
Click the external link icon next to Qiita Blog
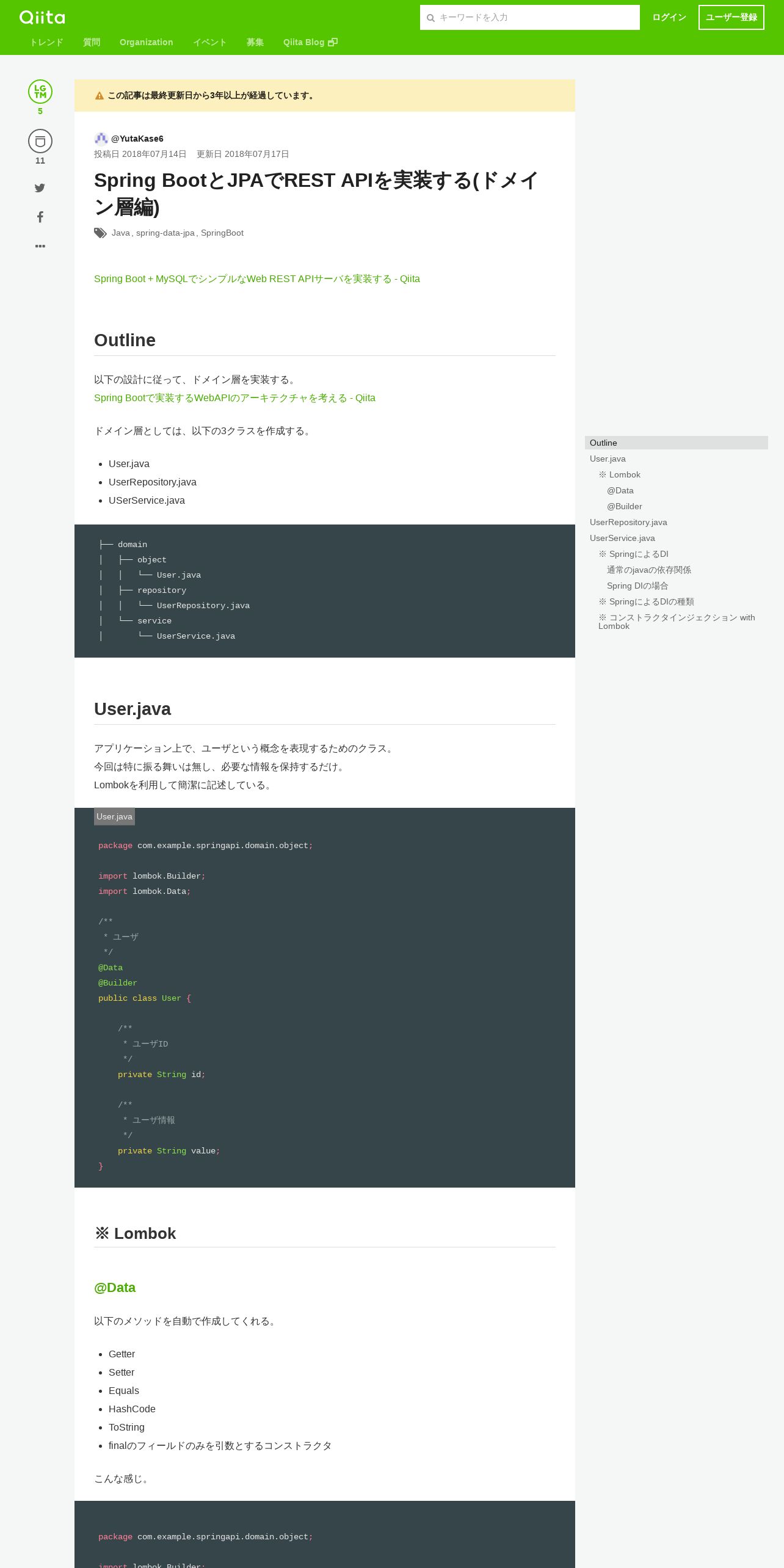coord(333,42)
